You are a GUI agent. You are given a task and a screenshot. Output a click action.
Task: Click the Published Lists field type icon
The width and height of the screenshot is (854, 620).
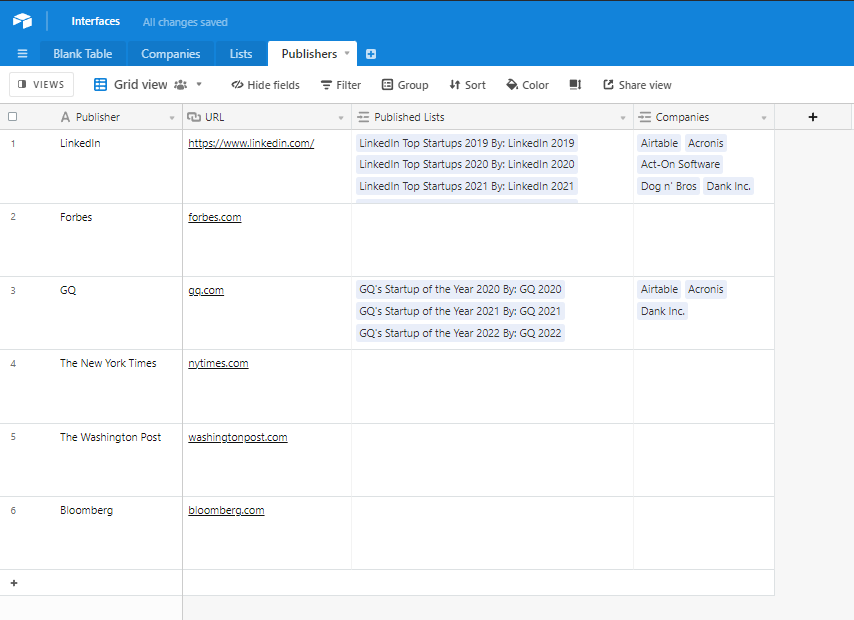363,117
